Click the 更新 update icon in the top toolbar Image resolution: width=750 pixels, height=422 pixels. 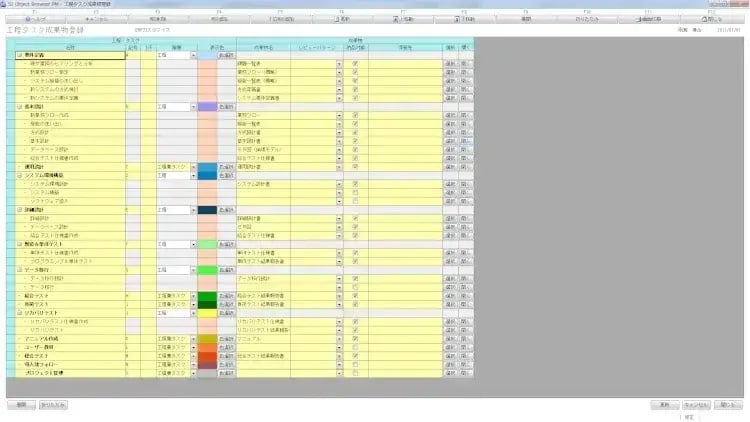[x=343, y=18]
